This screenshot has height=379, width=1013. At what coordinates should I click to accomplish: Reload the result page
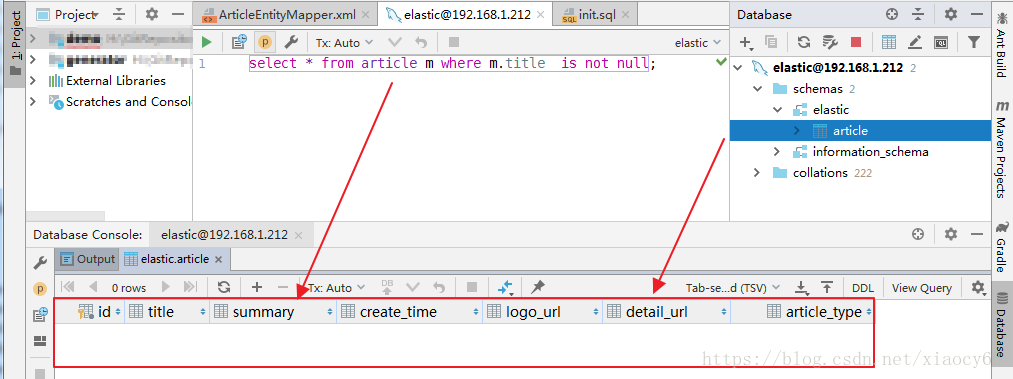tap(224, 287)
